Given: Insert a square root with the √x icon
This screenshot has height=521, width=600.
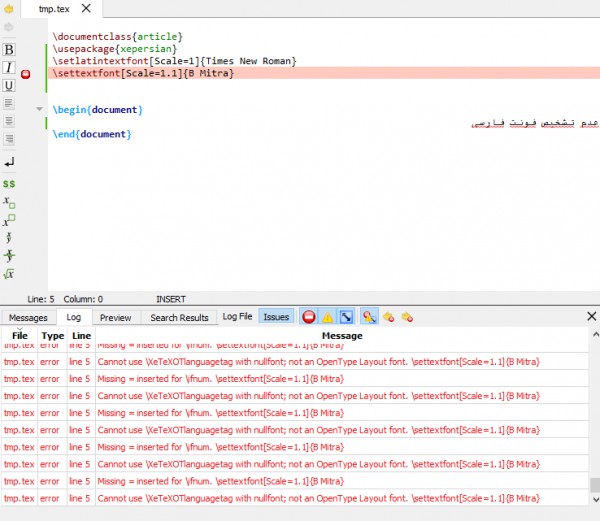Looking at the screenshot, I should 9,274.
